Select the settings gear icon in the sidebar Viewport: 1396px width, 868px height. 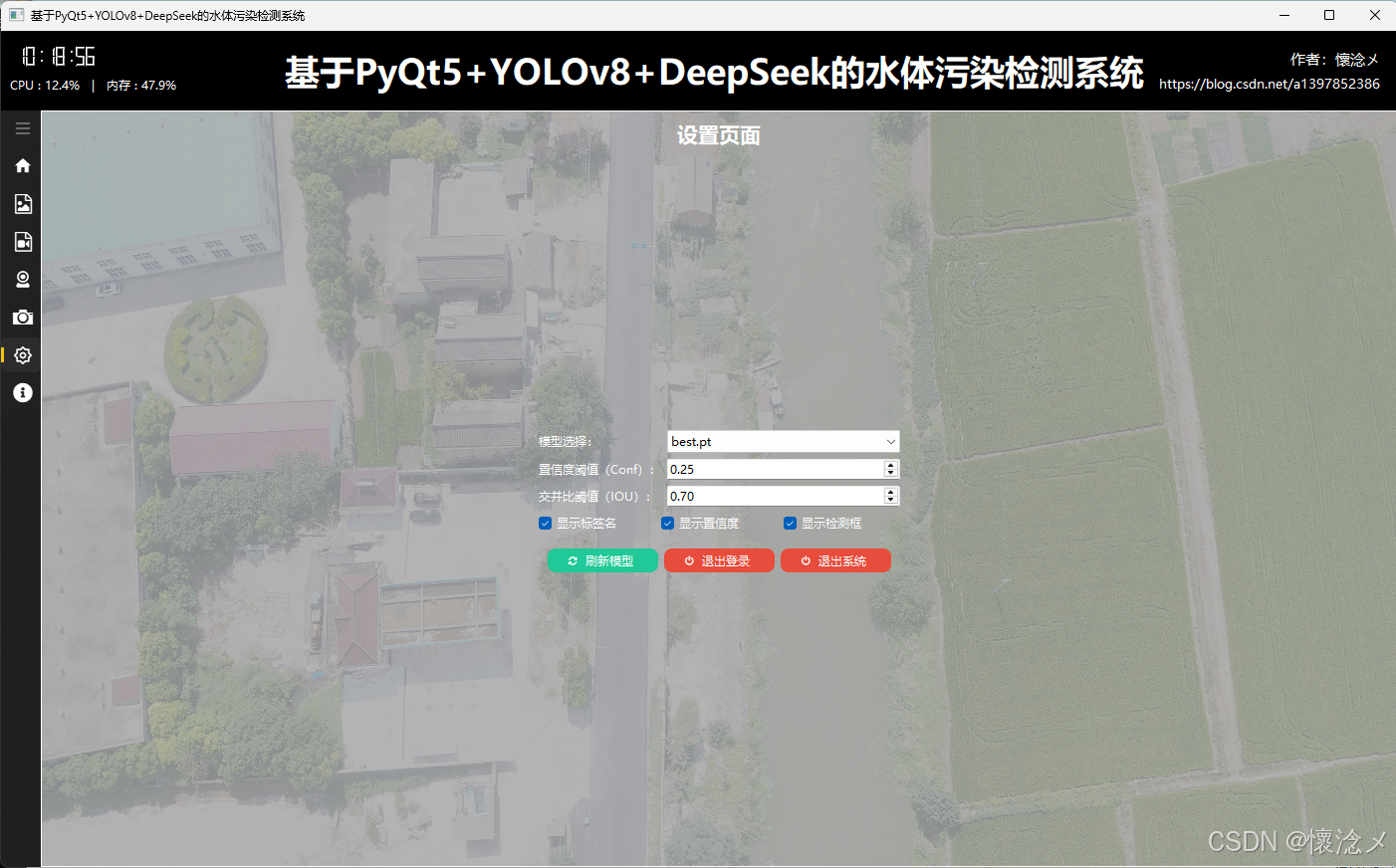point(22,355)
